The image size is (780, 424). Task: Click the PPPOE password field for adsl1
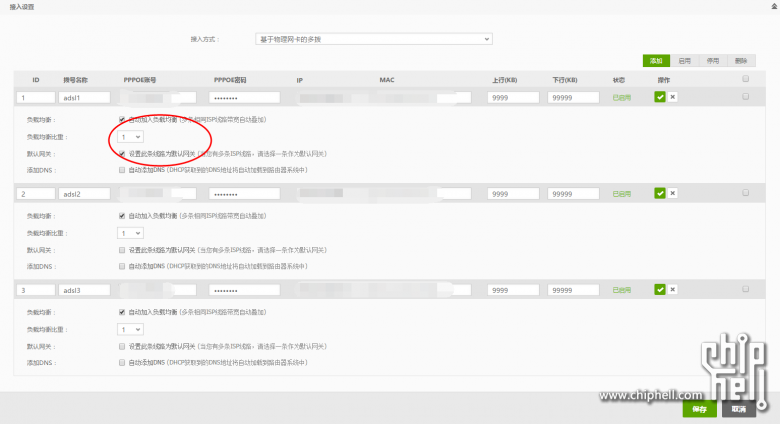[x=244, y=98]
